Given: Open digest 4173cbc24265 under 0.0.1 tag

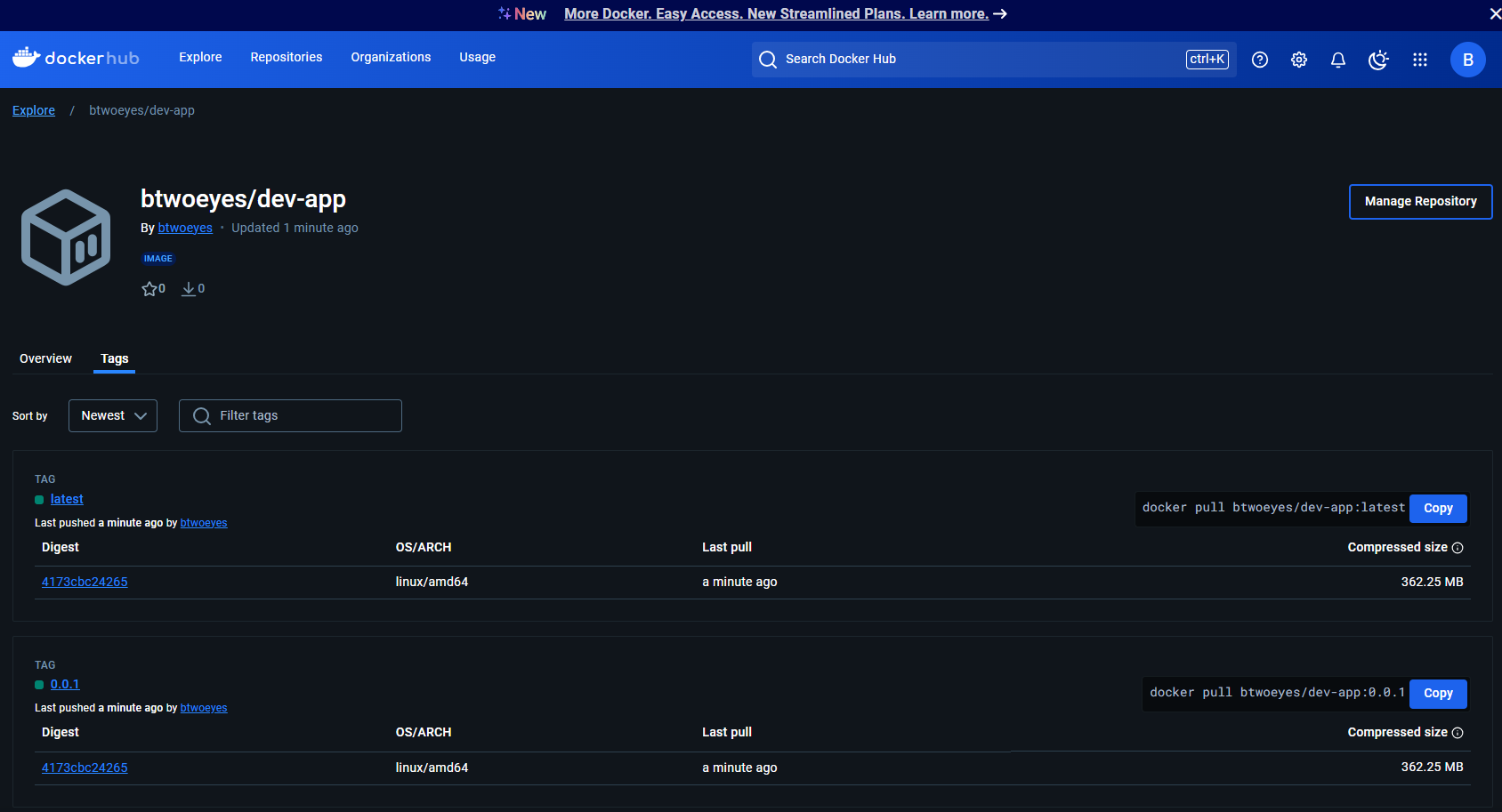Looking at the screenshot, I should point(85,768).
